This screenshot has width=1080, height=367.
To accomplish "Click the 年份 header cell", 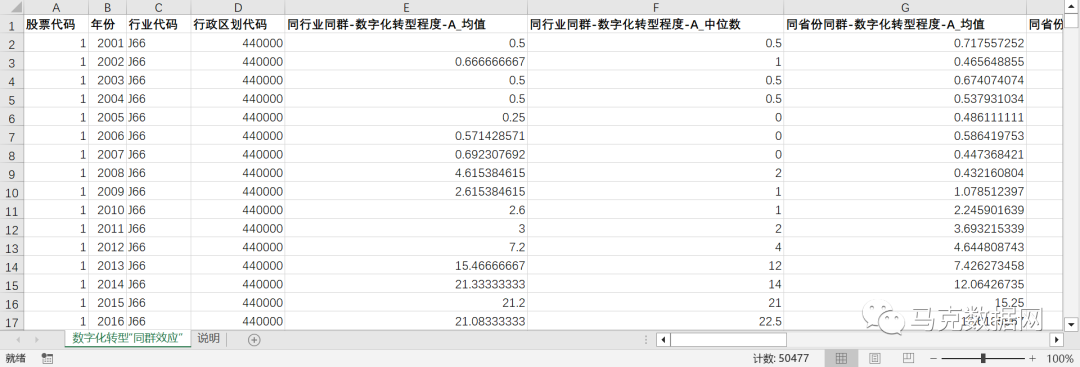I will 107,25.
